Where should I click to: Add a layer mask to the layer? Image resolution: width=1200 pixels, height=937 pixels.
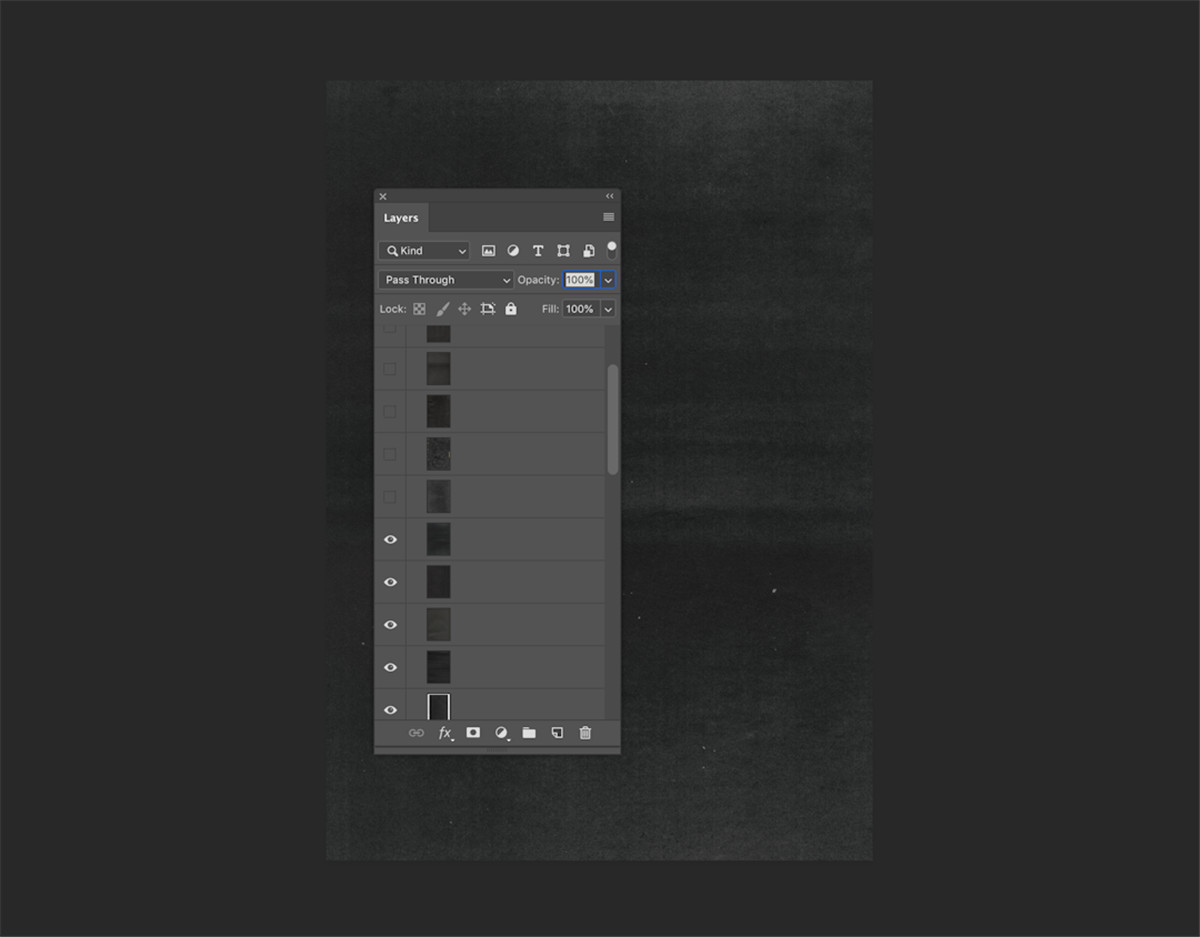coord(473,733)
